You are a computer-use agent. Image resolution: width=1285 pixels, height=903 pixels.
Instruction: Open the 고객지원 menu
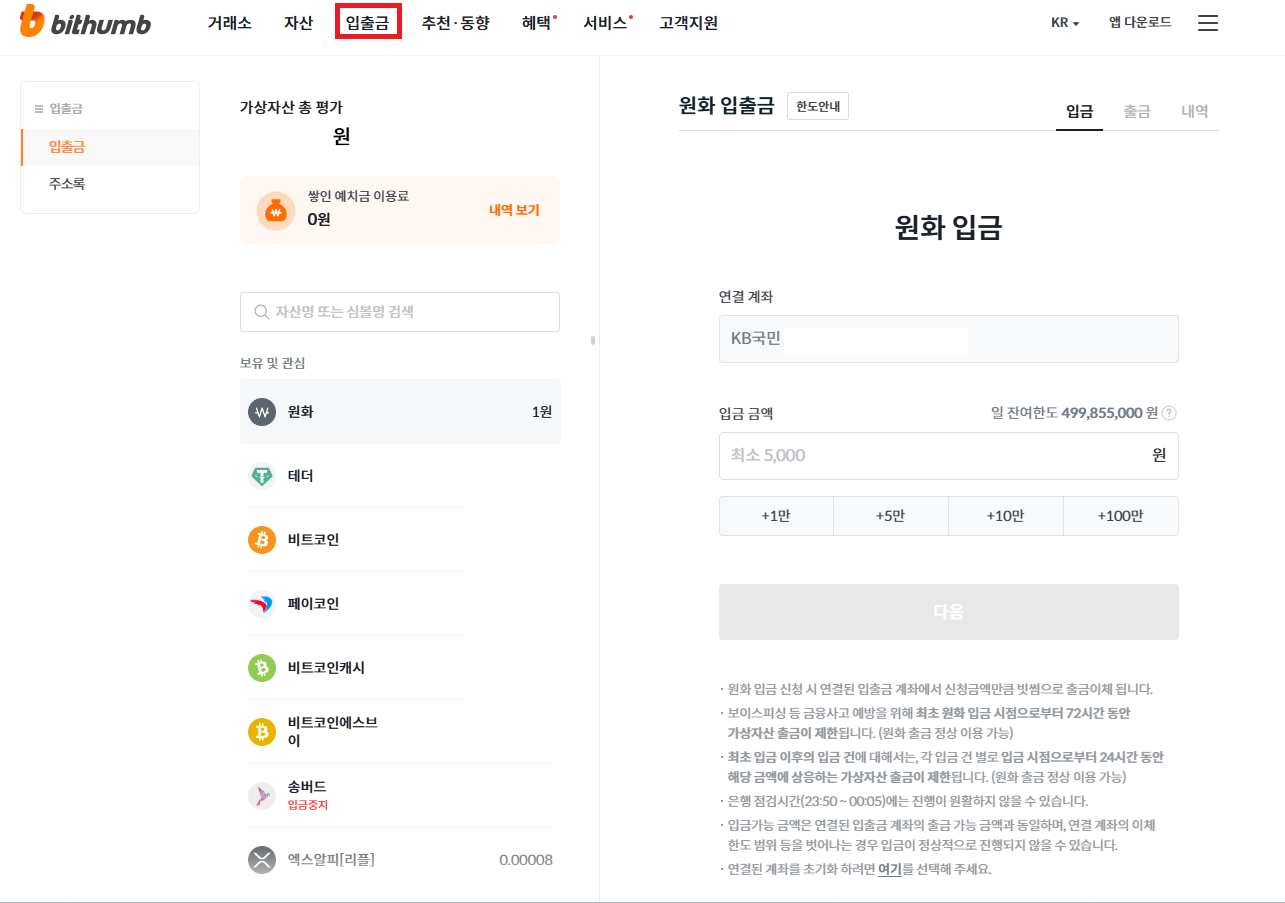click(688, 23)
